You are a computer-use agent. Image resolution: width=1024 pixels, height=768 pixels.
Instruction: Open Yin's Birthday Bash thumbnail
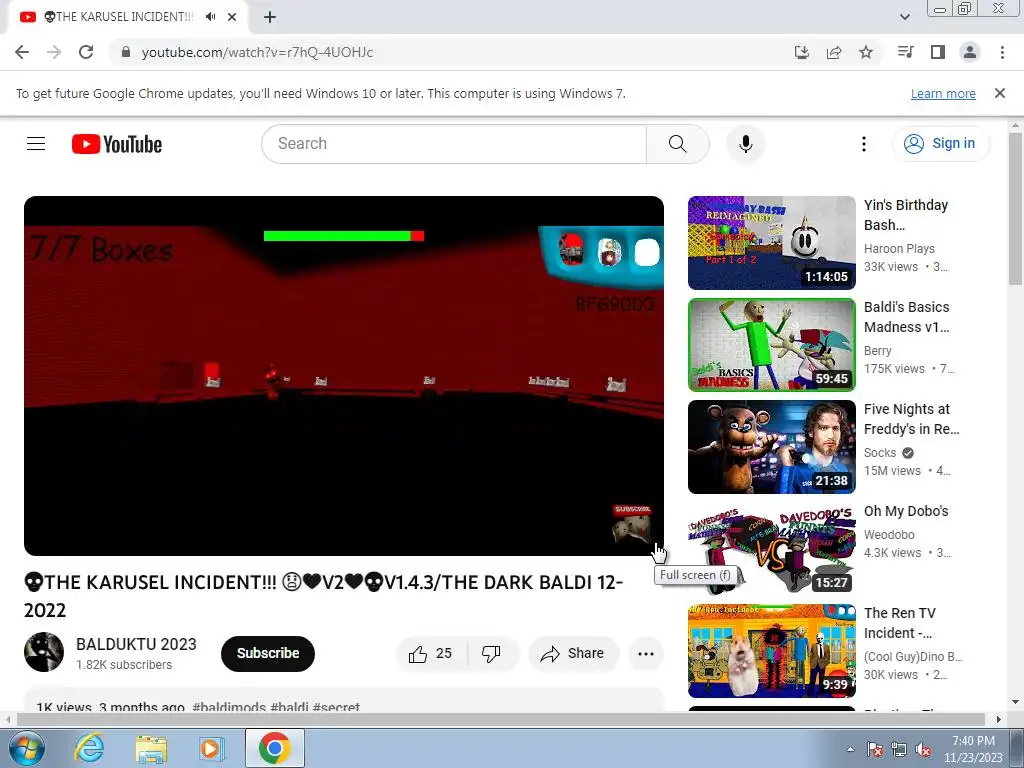point(771,243)
